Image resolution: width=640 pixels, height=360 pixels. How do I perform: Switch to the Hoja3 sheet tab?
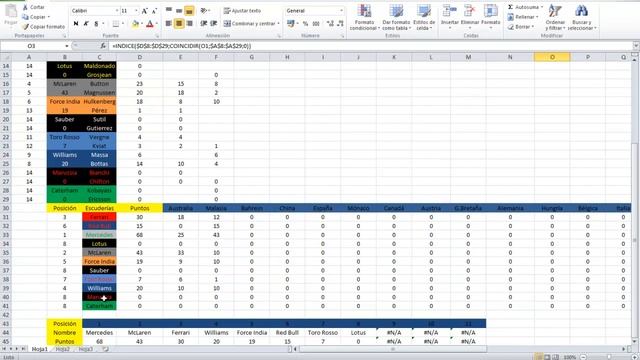pyautogui.click(x=85, y=349)
